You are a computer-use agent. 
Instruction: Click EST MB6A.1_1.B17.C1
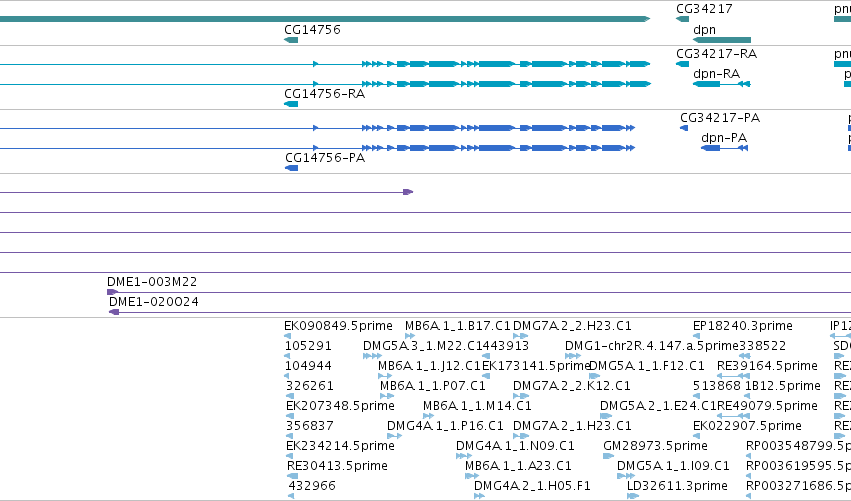458,326
